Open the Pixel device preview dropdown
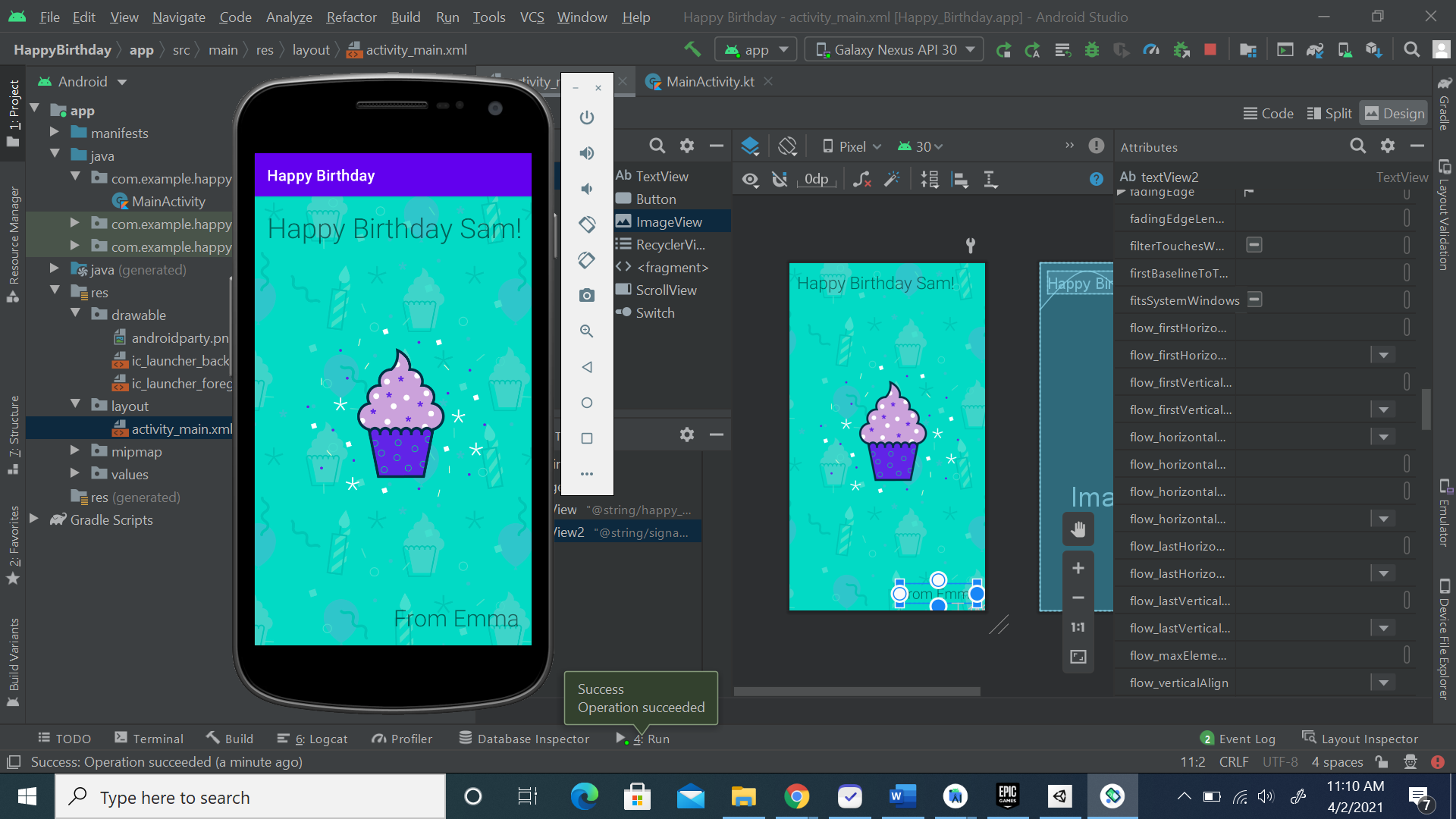This screenshot has width=1456, height=819. (x=852, y=146)
